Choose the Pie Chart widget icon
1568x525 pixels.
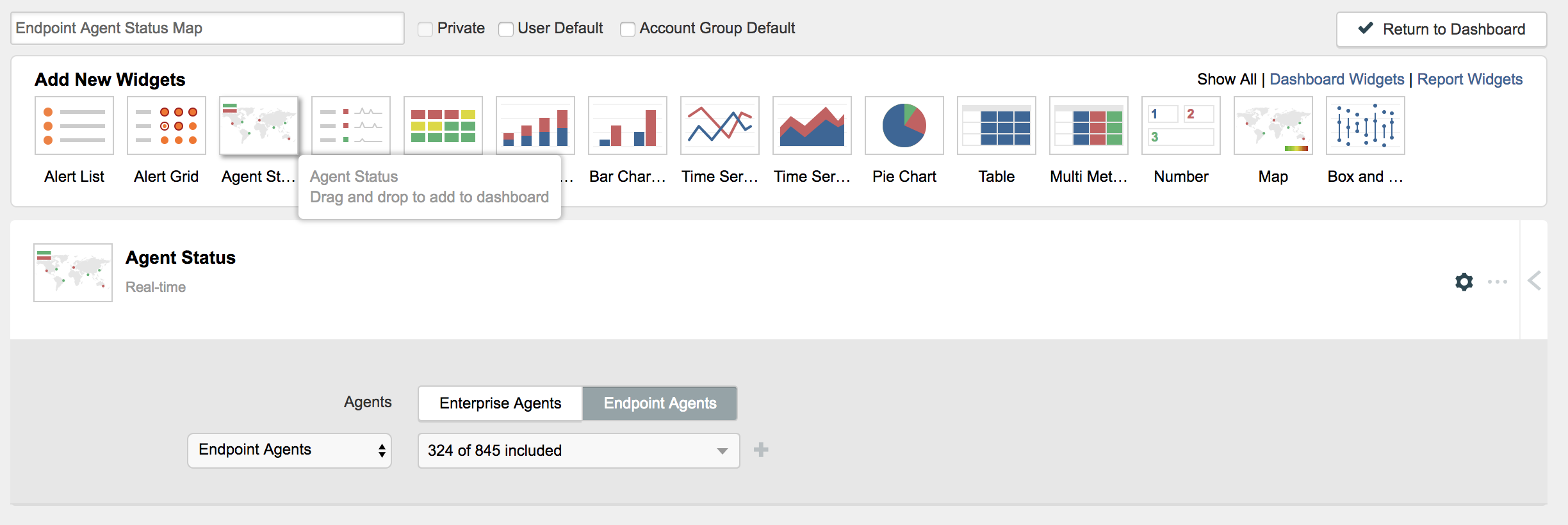[x=904, y=125]
